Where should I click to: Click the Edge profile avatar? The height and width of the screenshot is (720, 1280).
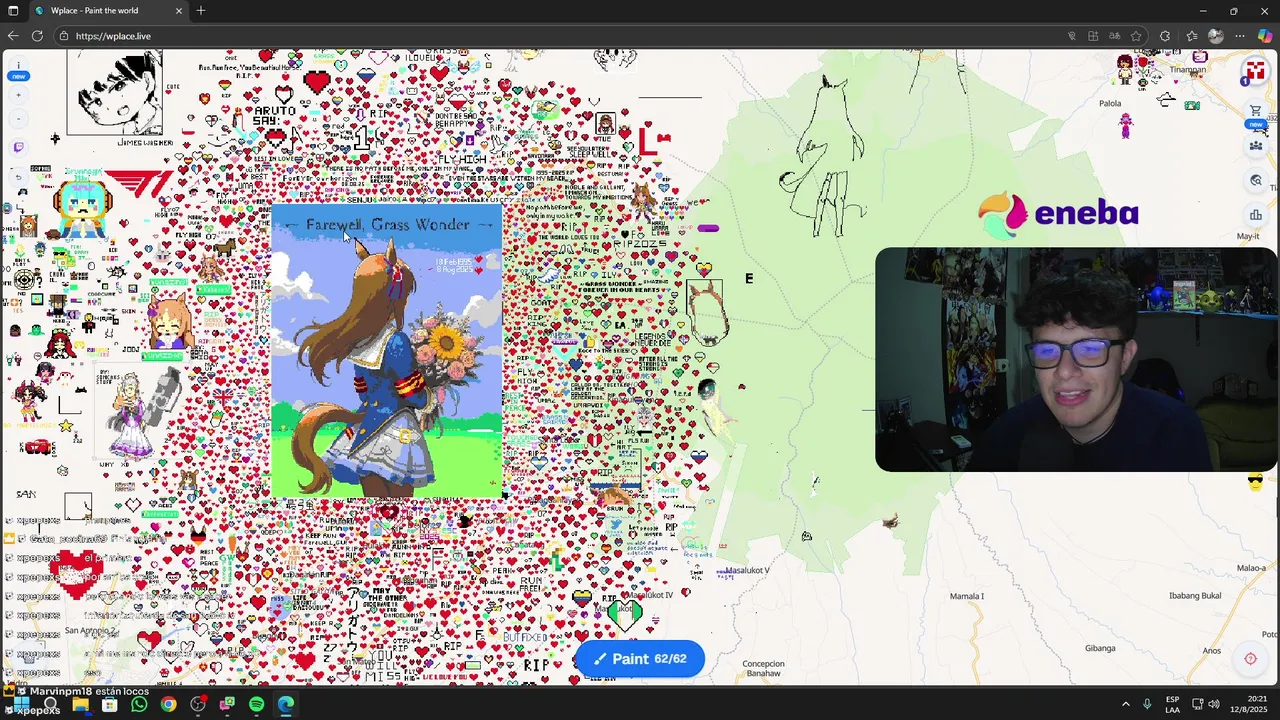1215,36
